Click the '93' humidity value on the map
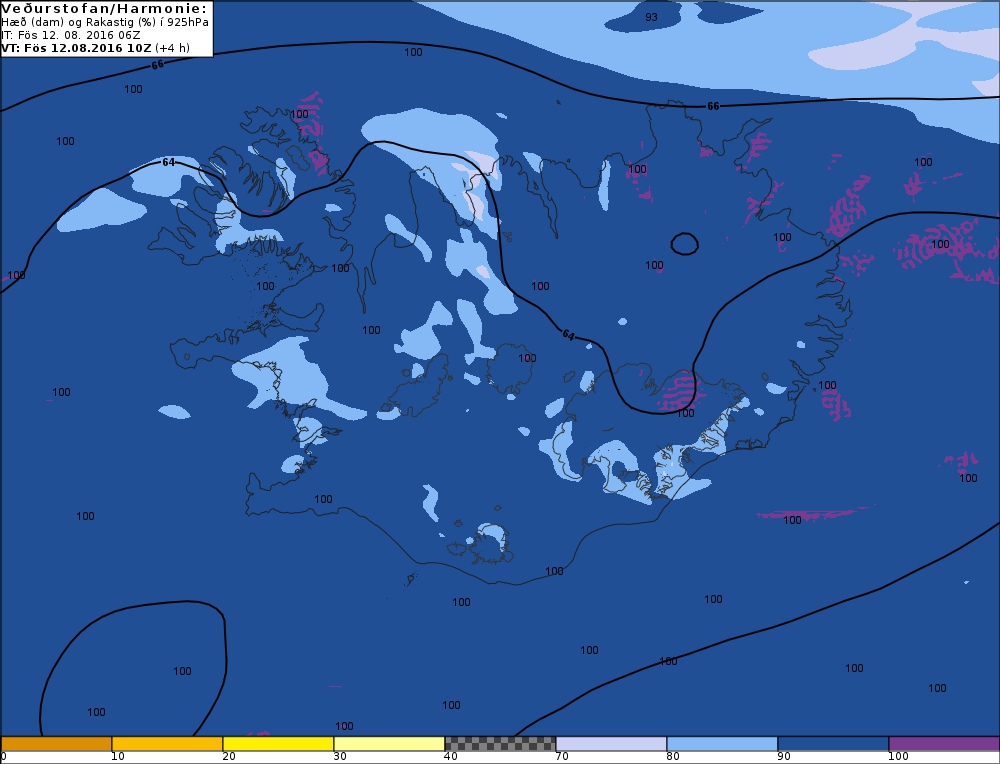The image size is (1000, 764). coord(651,17)
